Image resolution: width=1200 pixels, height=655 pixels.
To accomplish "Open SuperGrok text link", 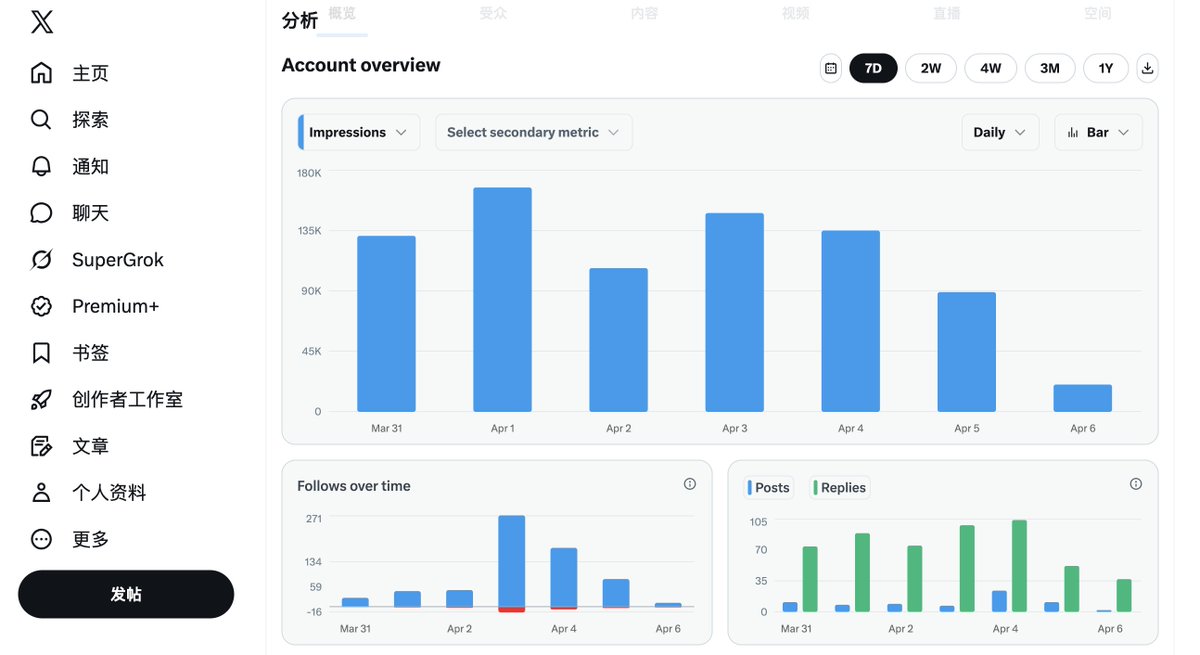I will pos(118,260).
